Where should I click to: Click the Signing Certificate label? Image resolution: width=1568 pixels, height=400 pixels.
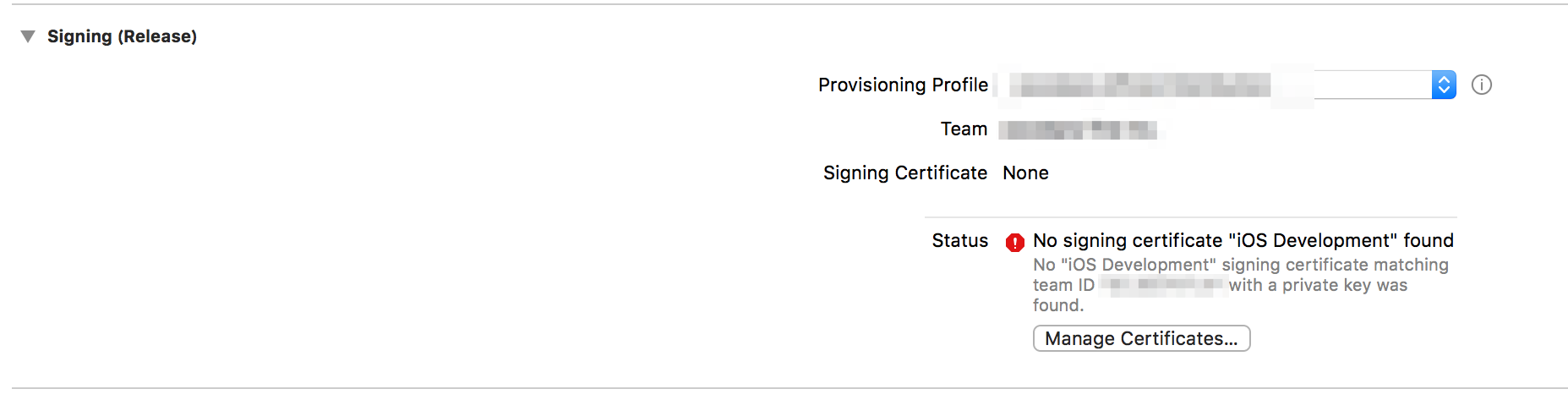tap(904, 173)
